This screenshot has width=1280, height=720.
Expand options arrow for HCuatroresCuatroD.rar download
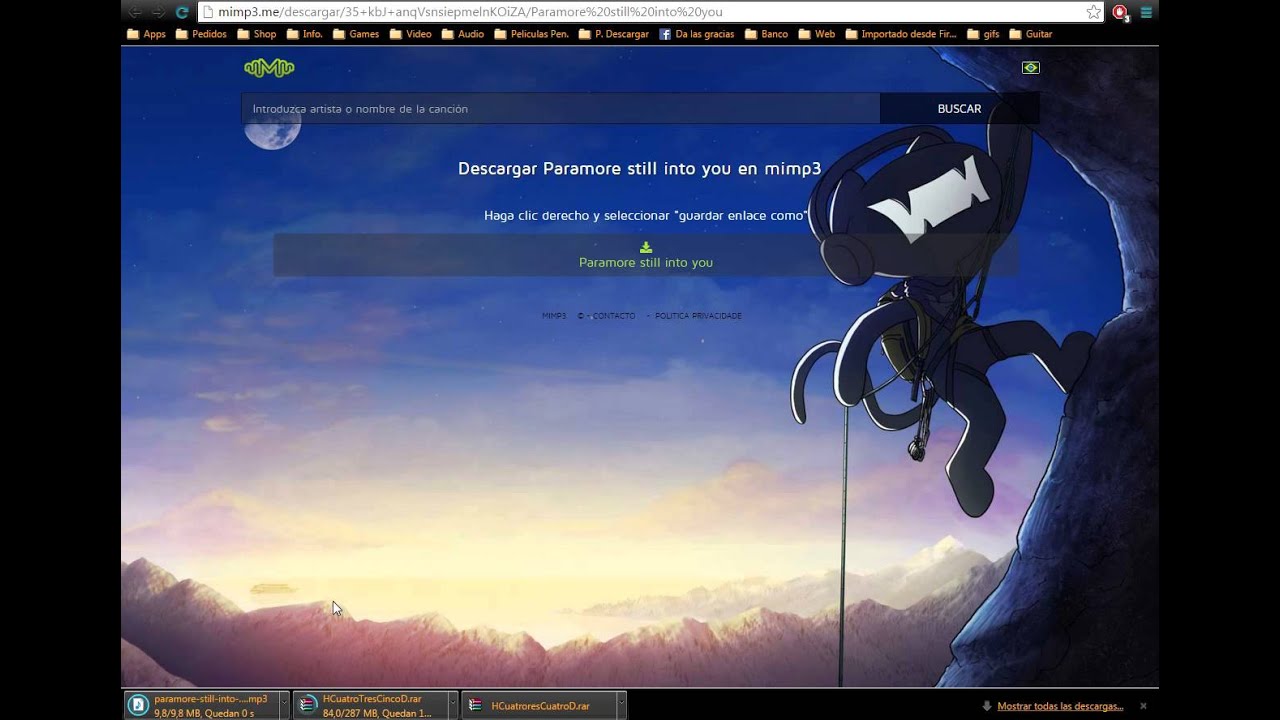pyautogui.click(x=621, y=705)
